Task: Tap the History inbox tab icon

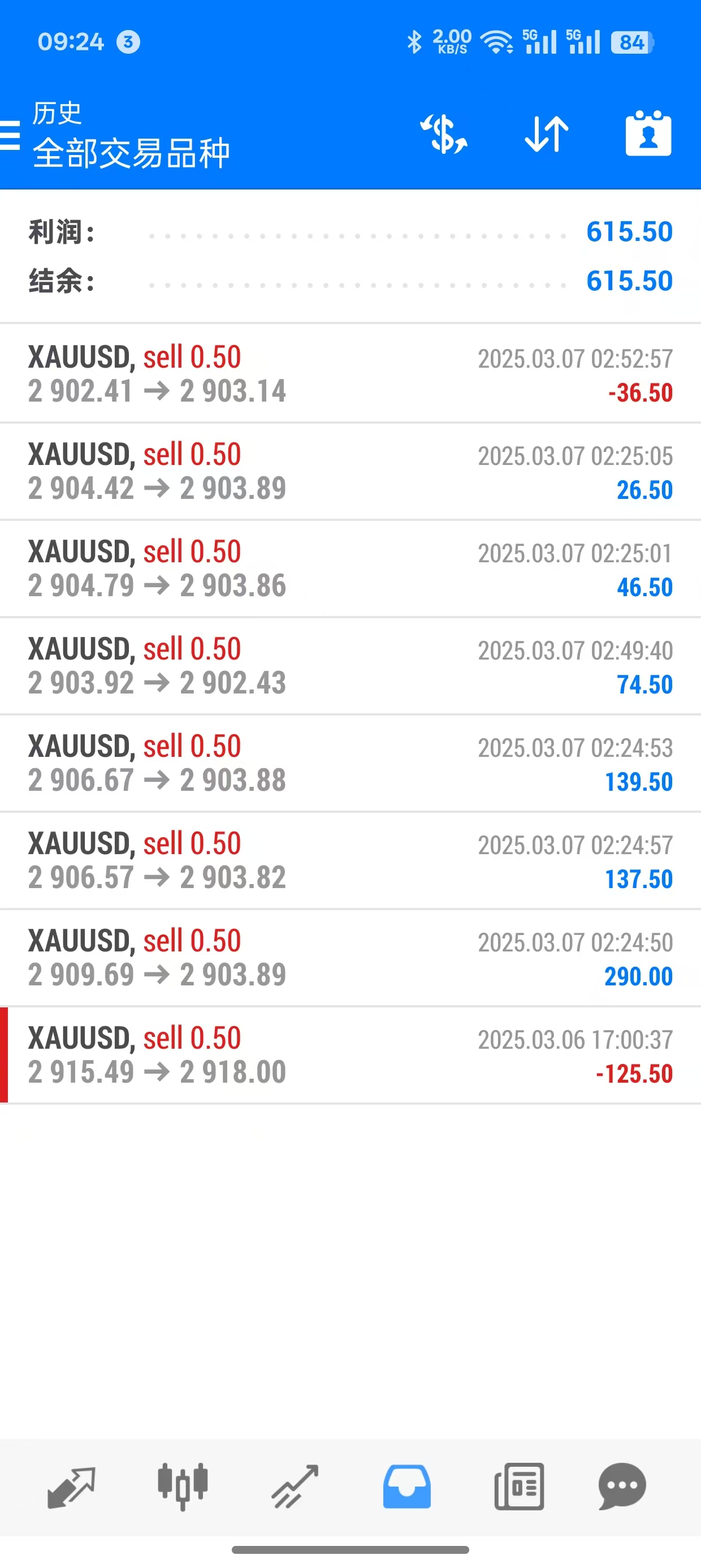Action: [x=406, y=1487]
